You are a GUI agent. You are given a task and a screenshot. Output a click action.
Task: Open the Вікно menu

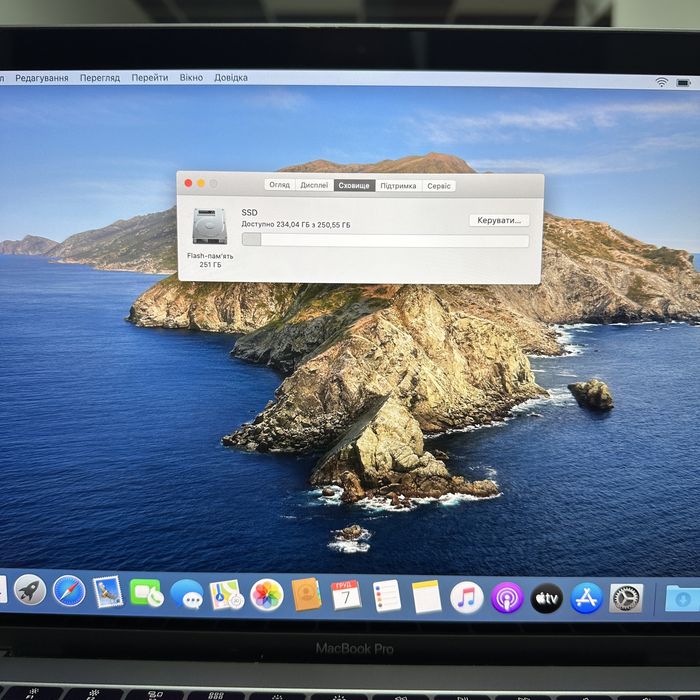click(191, 78)
